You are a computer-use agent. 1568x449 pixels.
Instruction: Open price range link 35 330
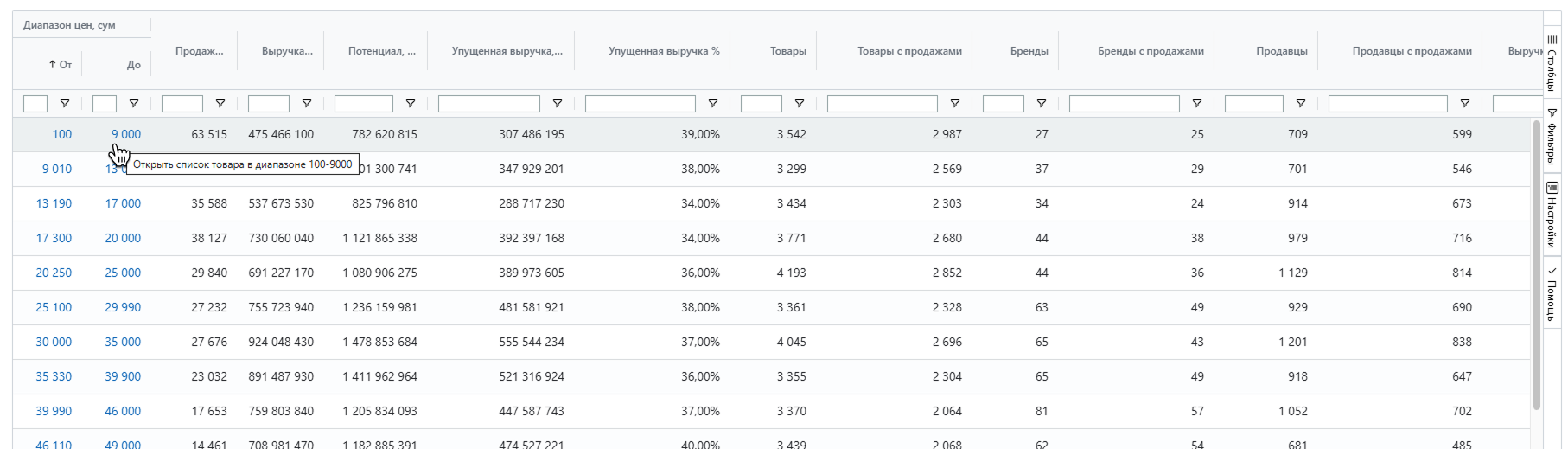click(x=54, y=376)
